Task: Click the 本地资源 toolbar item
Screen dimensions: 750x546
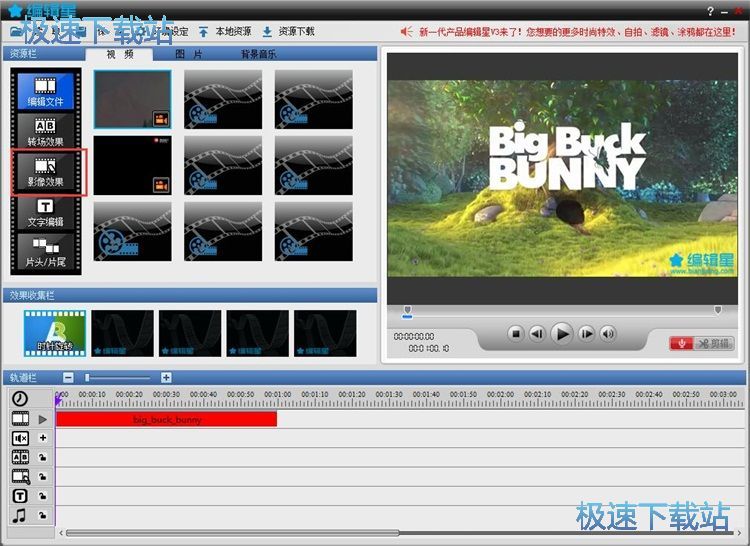Action: (225, 32)
